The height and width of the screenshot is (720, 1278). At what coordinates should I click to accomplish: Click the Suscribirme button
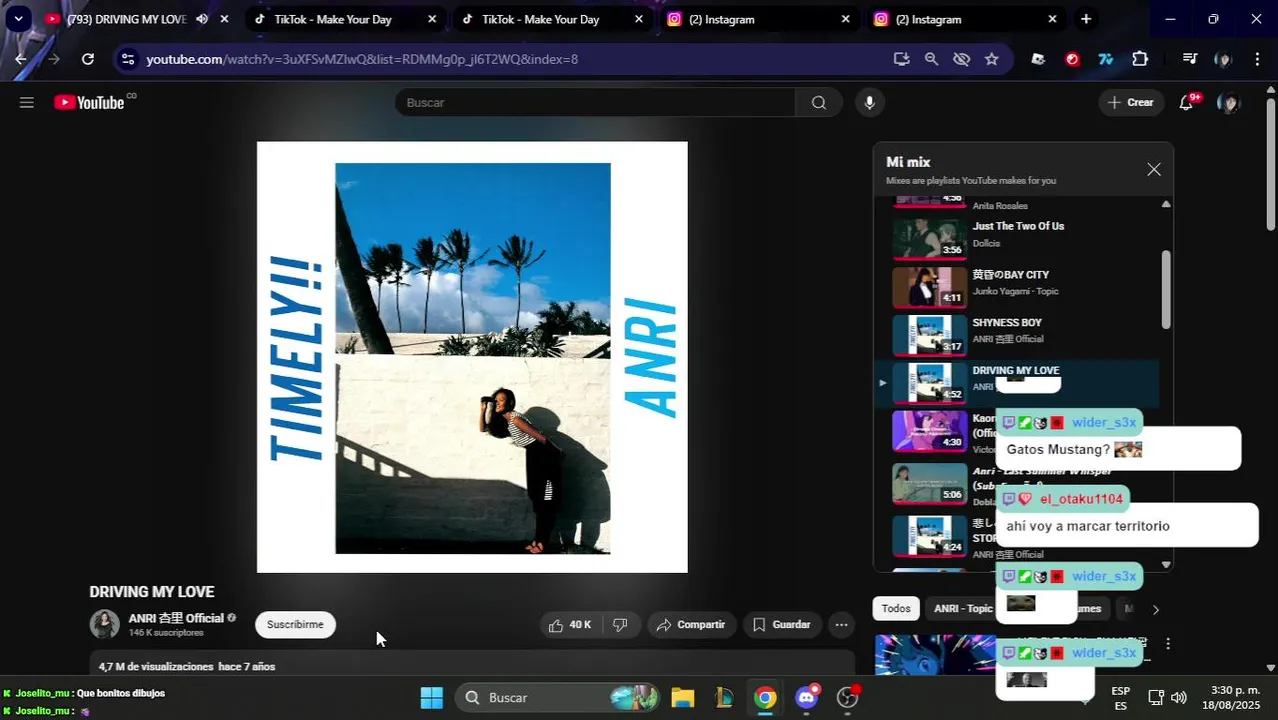(295, 625)
